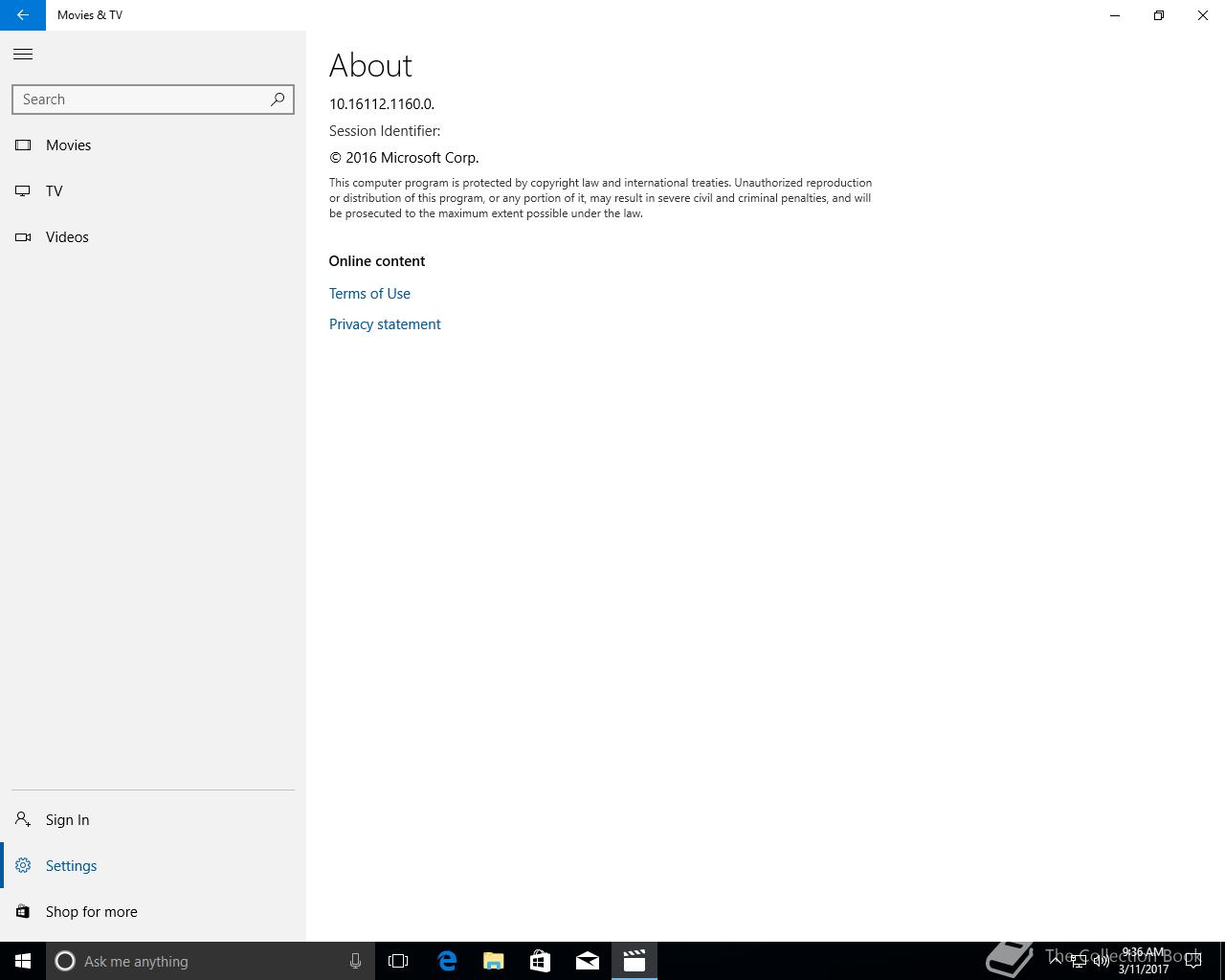Close the Movies & TV window
The image size is (1225, 980).
click(1203, 15)
